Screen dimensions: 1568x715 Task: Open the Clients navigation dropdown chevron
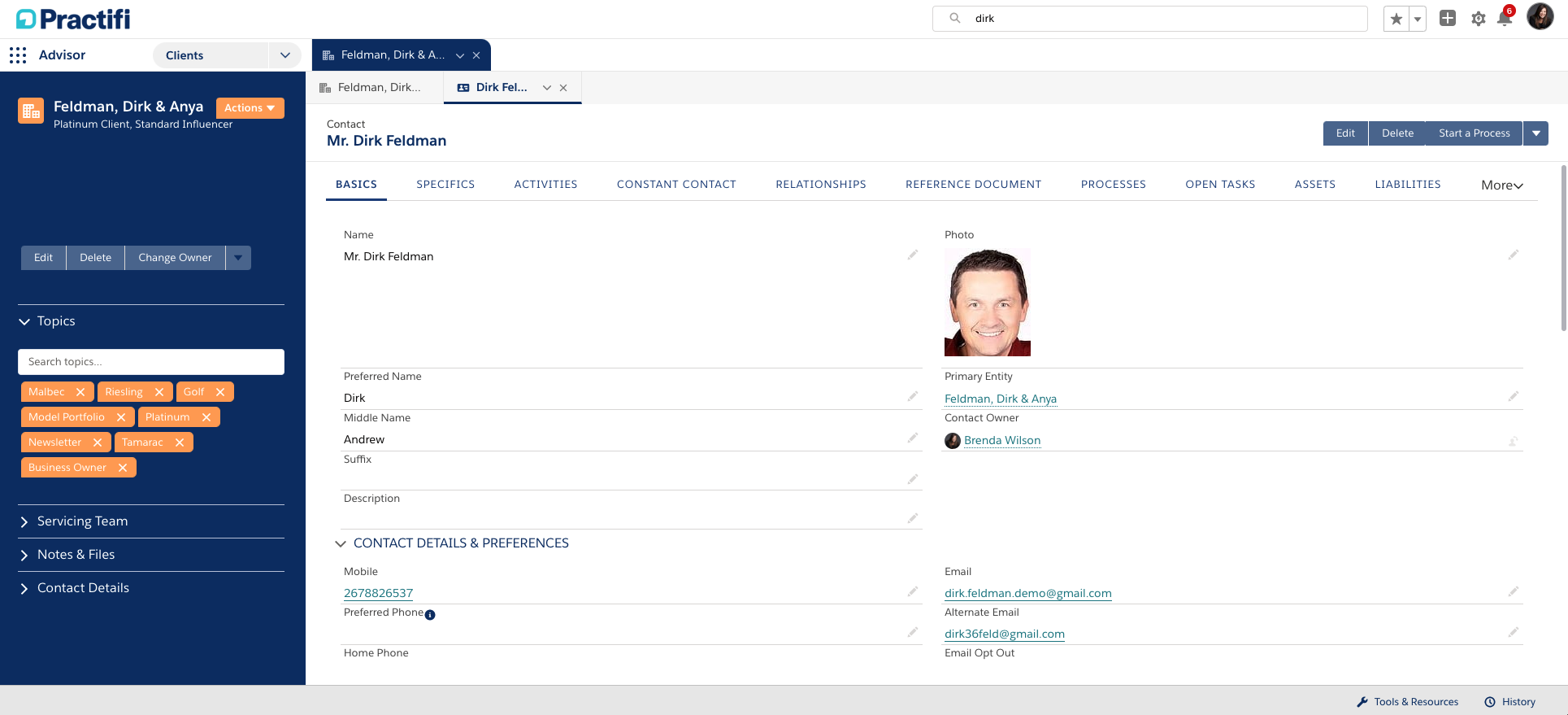pyautogui.click(x=285, y=55)
